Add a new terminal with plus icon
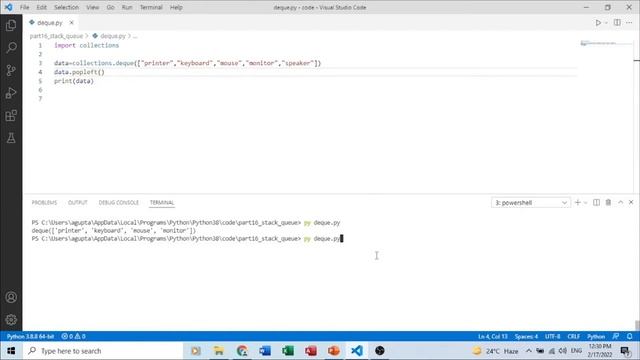640x360 pixels. click(578, 202)
